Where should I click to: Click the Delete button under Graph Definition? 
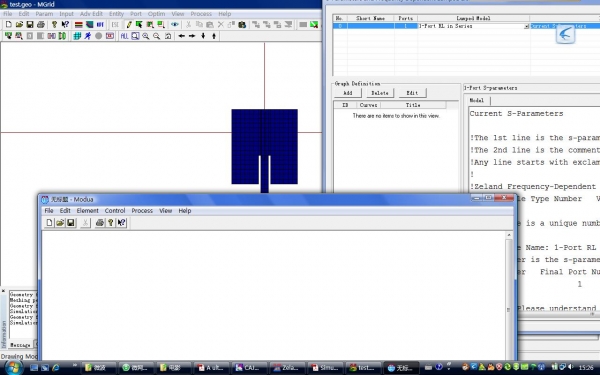(x=380, y=93)
